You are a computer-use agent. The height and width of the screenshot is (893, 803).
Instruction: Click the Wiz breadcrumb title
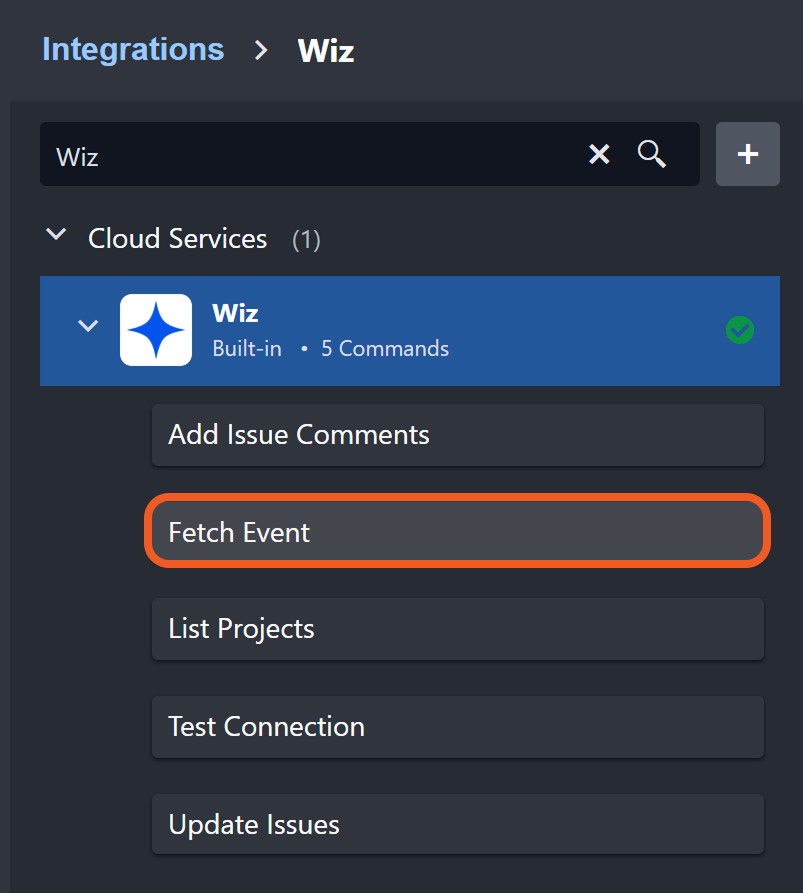[x=326, y=50]
